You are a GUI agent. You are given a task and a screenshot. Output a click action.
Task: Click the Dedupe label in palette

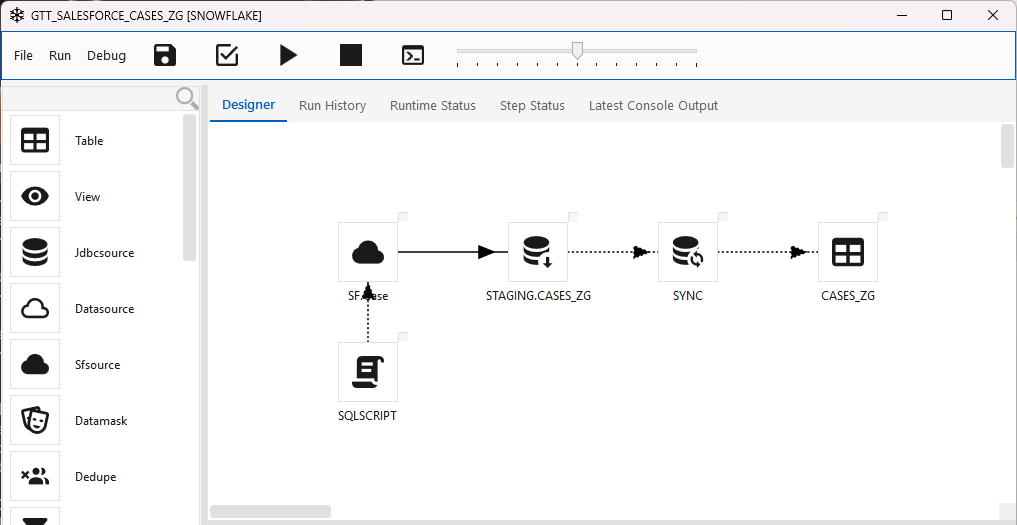[x=95, y=477]
